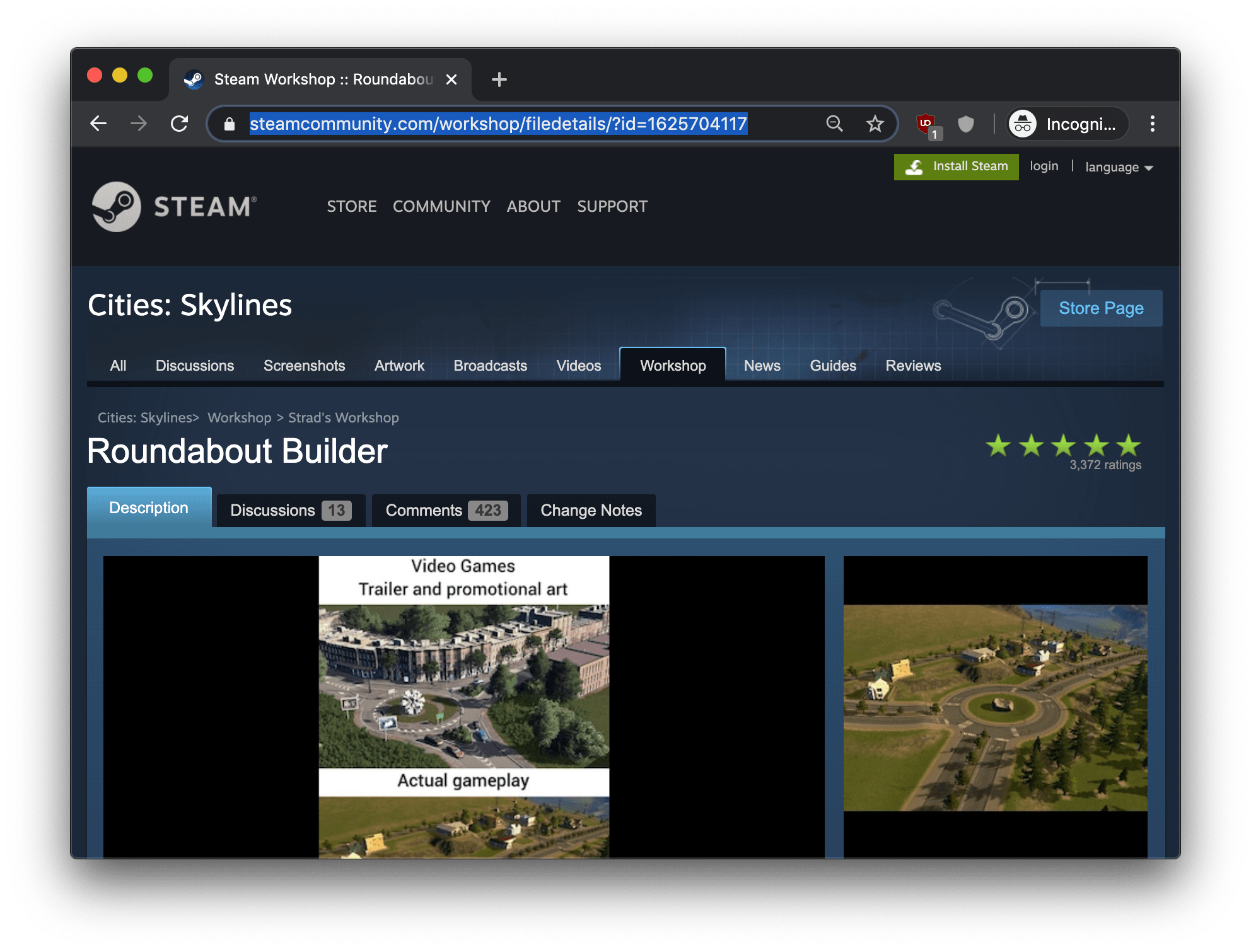1251x952 pixels.
Task: Open the Discussions 13 tab
Action: click(291, 510)
